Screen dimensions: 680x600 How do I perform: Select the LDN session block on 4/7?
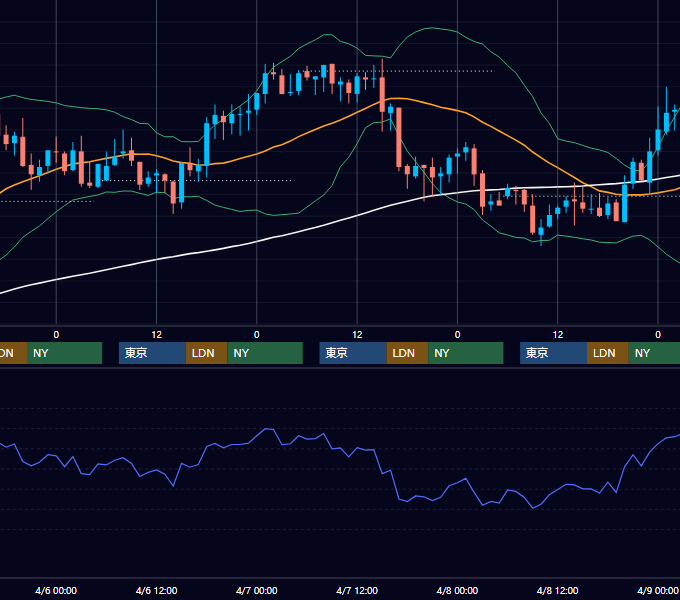point(407,353)
